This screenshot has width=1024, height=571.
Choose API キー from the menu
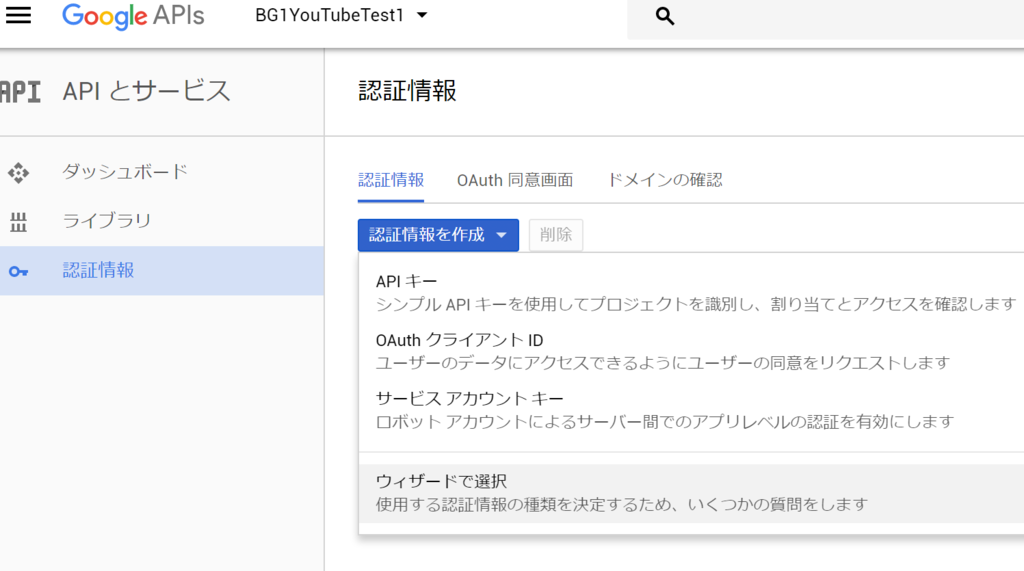pos(691,292)
